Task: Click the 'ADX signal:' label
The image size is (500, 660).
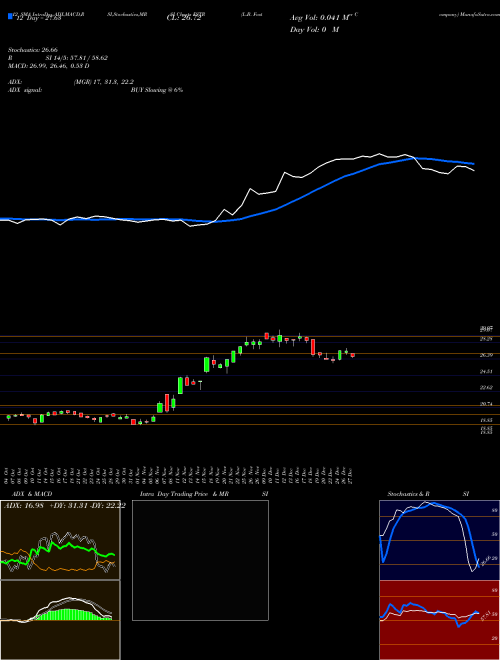Action: [x=24, y=90]
